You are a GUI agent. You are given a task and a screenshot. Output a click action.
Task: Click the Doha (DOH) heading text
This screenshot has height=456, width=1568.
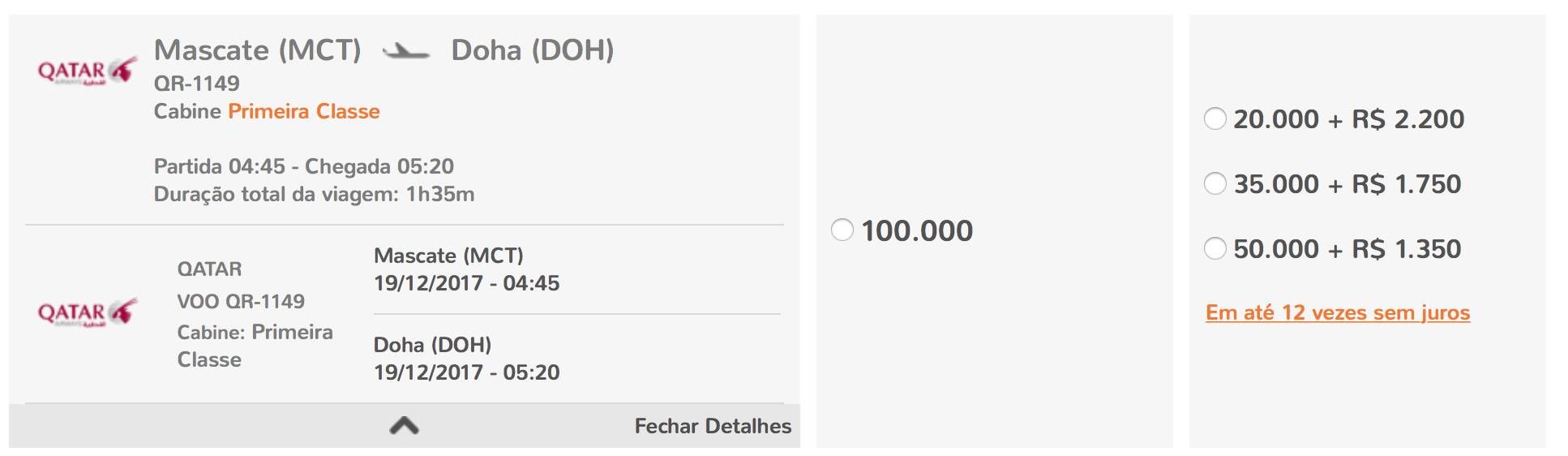pos(533,50)
